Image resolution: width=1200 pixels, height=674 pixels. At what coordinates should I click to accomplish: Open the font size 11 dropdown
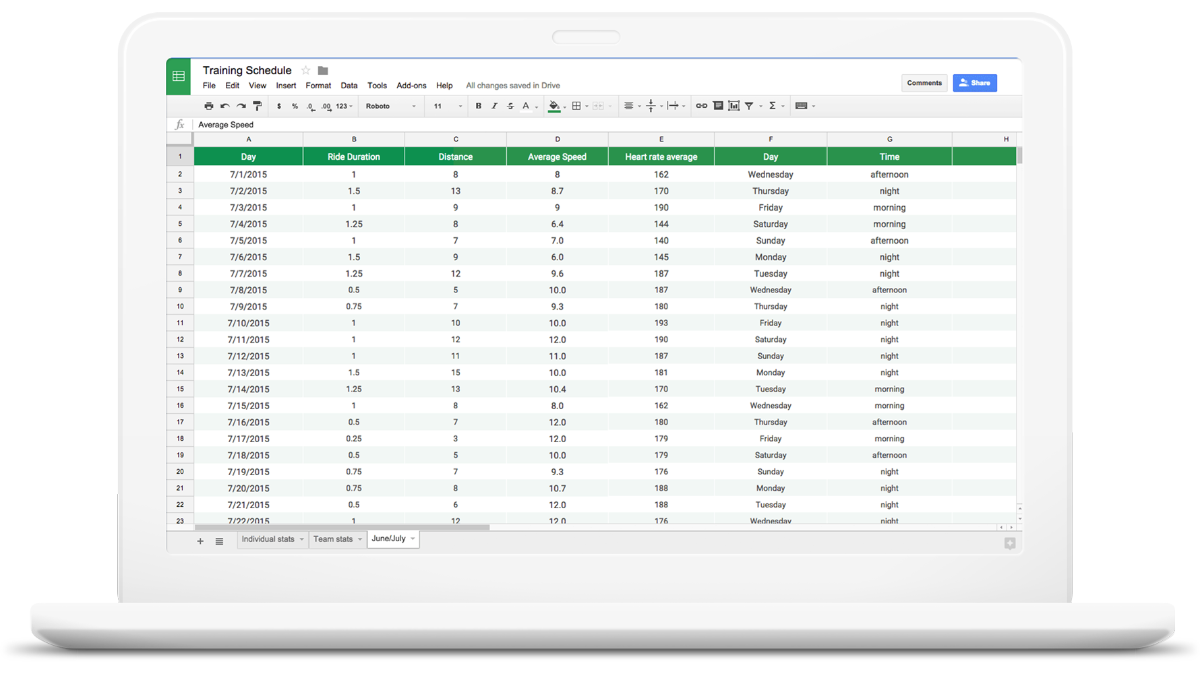(x=447, y=106)
